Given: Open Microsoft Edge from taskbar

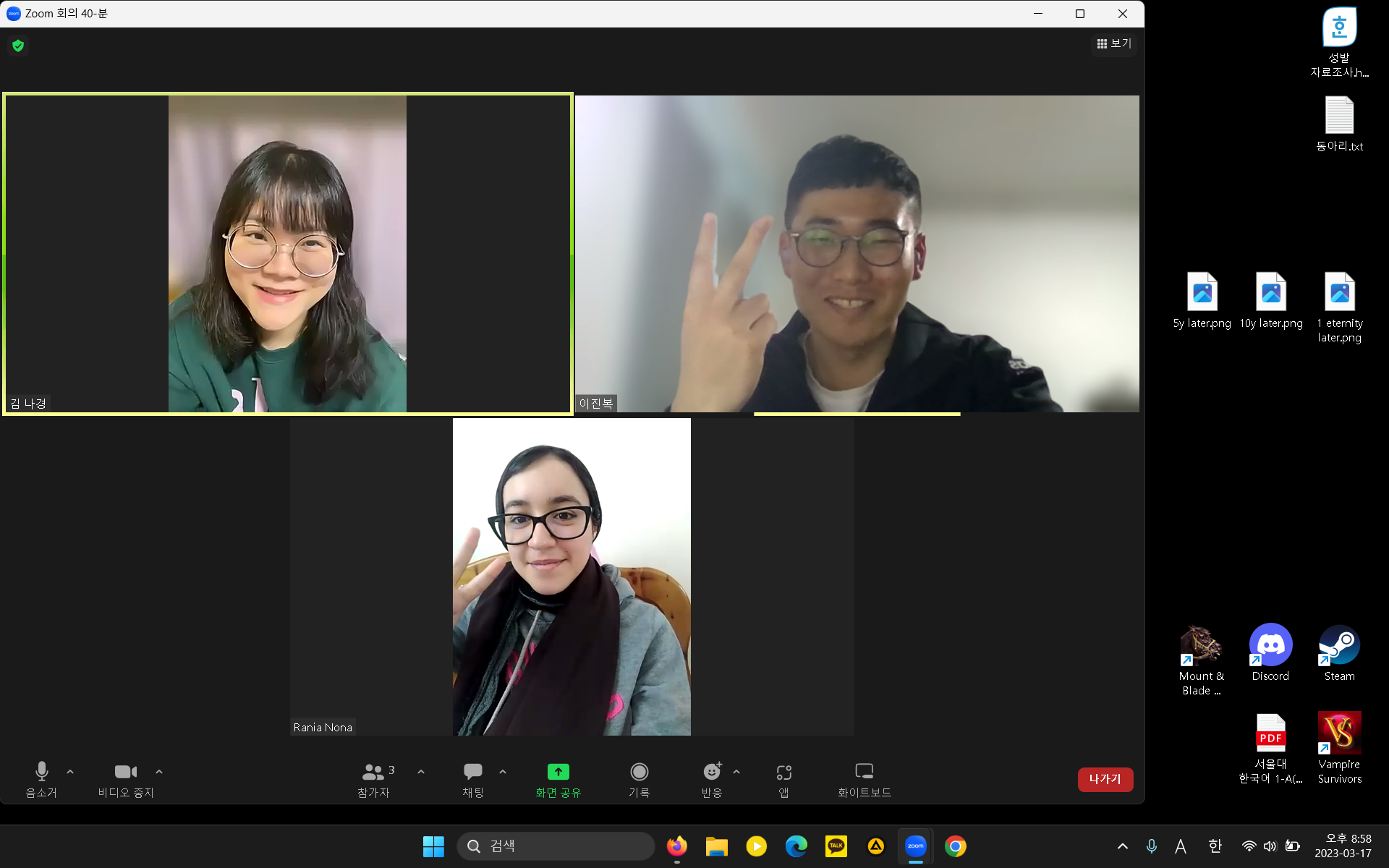Looking at the screenshot, I should (797, 846).
